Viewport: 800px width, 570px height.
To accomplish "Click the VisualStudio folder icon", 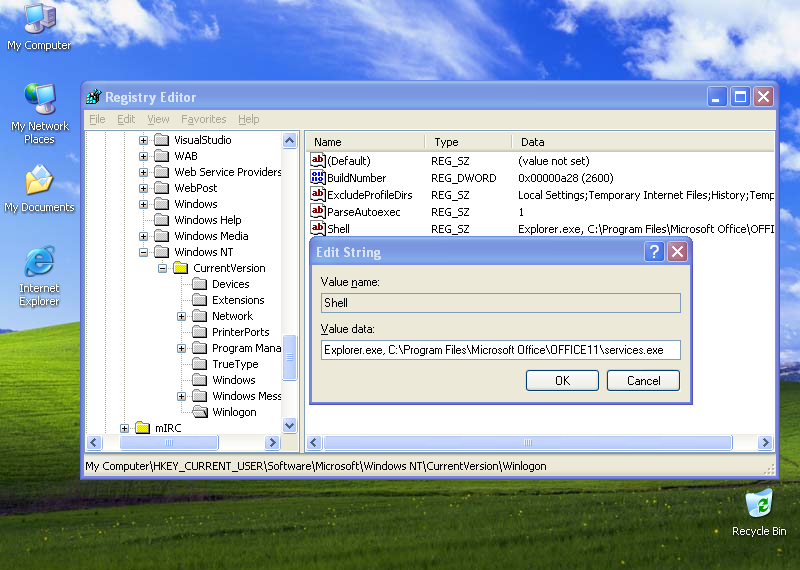I will pos(162,140).
